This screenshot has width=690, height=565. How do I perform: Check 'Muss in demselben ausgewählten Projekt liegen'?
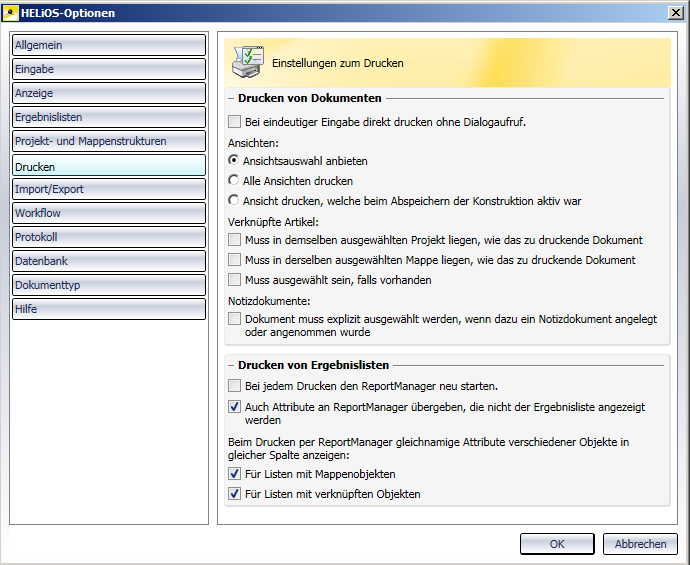(x=235, y=240)
